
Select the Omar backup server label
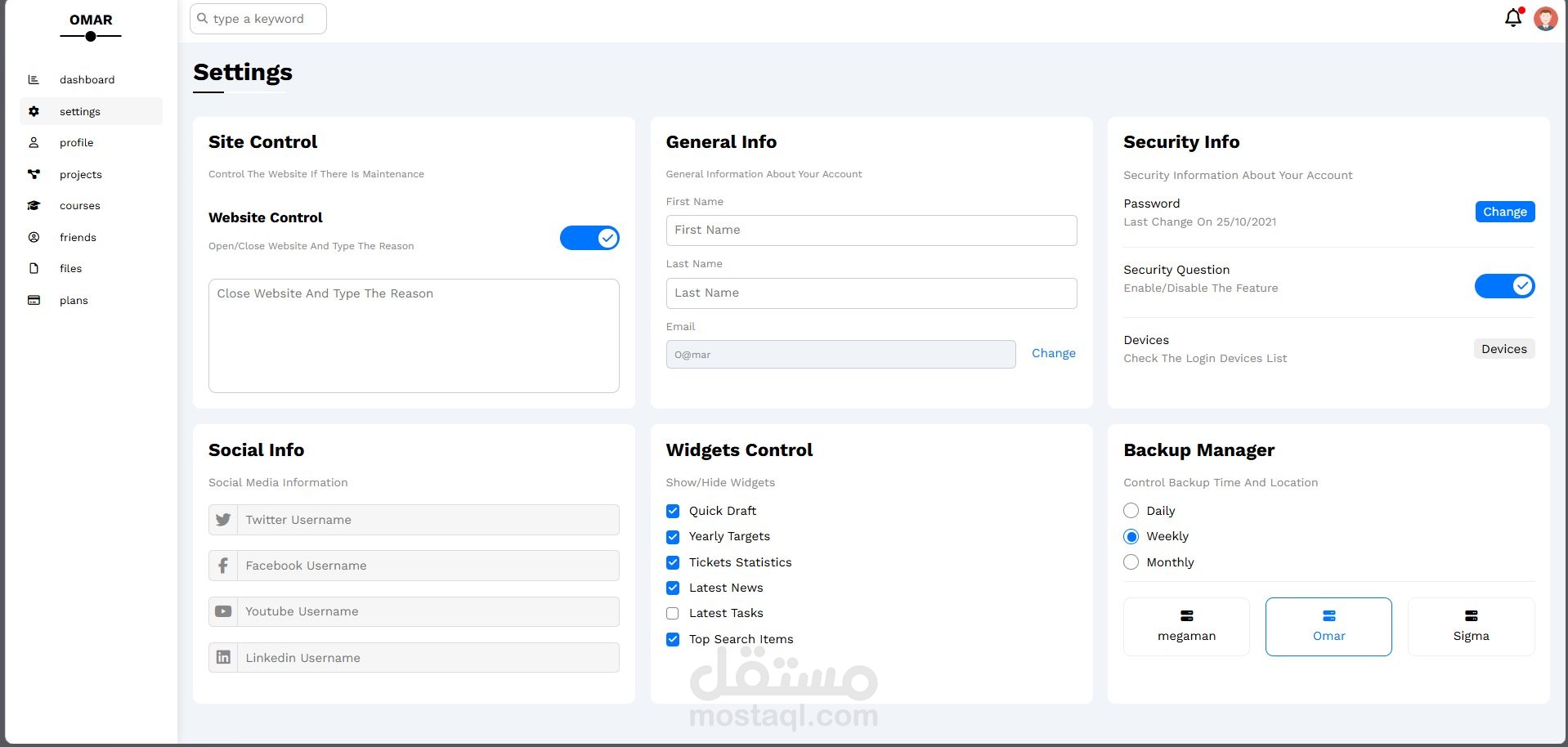tap(1329, 636)
